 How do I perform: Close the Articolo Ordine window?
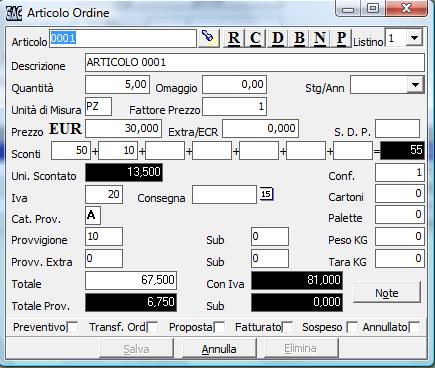406,8
